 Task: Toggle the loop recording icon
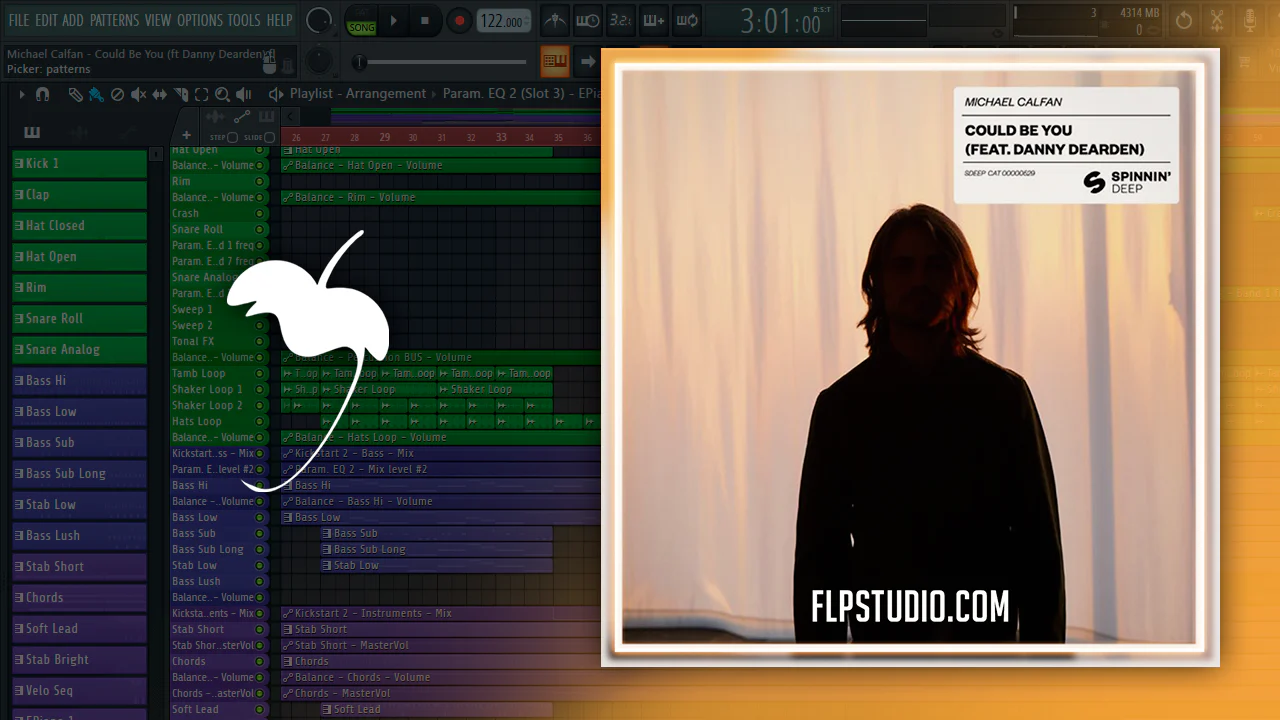(x=687, y=21)
